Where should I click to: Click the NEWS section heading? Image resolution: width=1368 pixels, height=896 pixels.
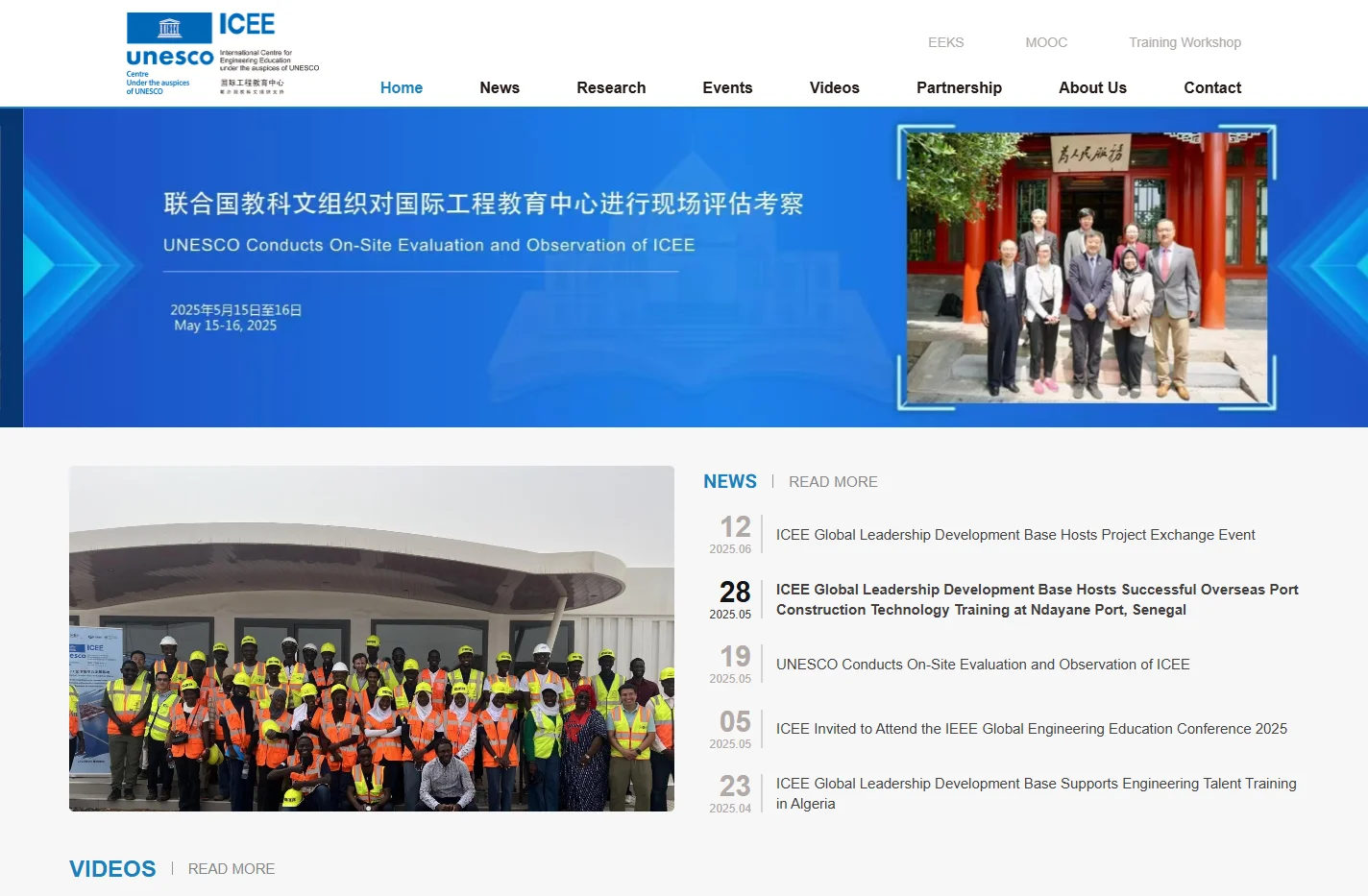[x=730, y=481]
